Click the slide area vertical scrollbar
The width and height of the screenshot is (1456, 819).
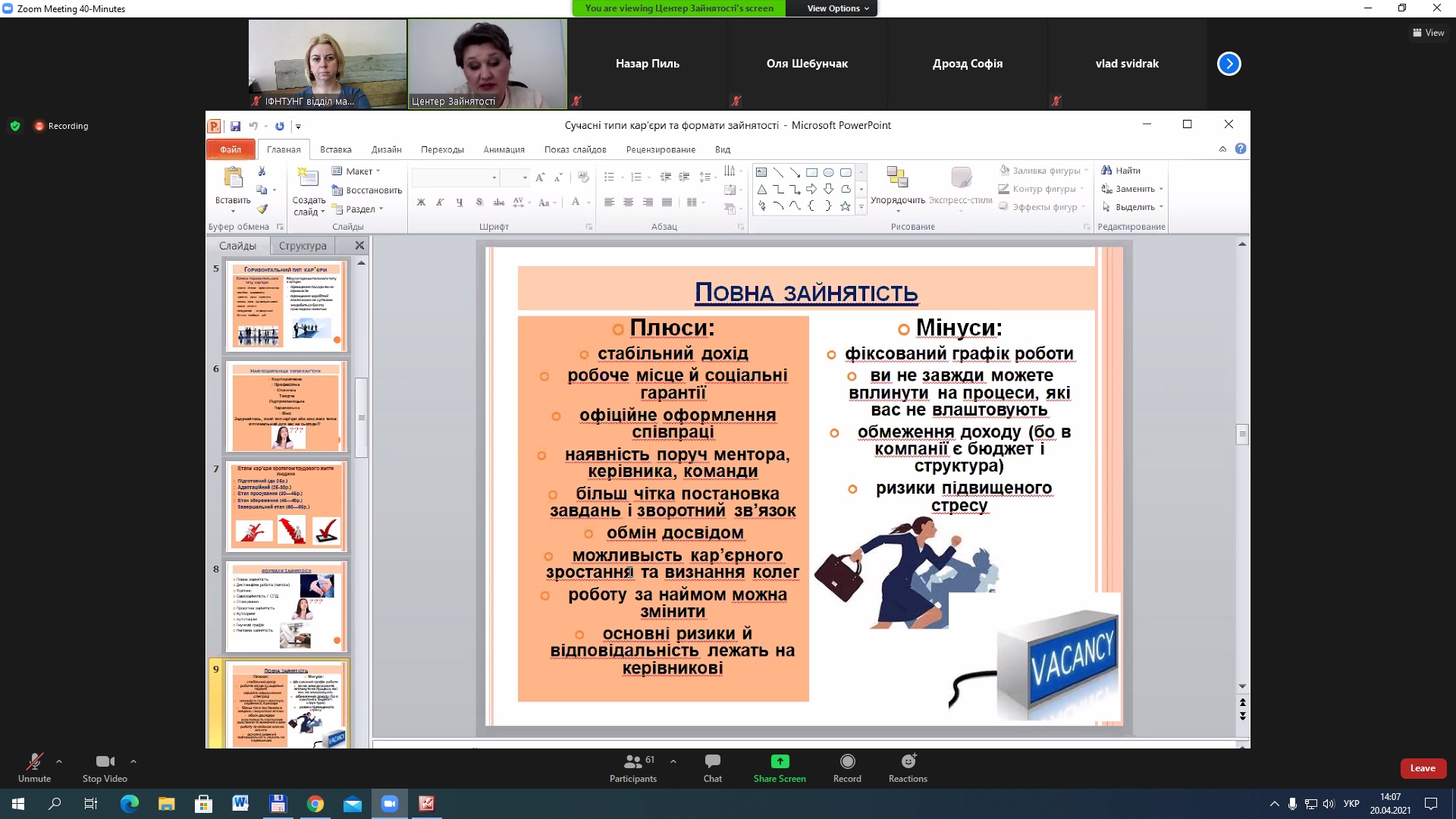1241,435
